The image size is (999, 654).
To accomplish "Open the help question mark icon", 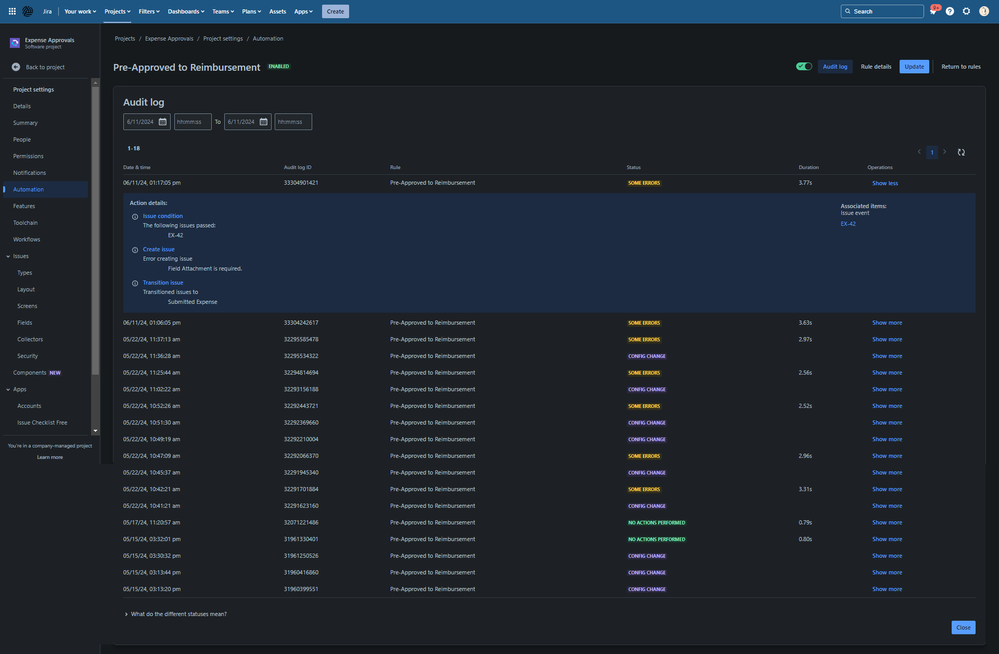I will 950,11.
